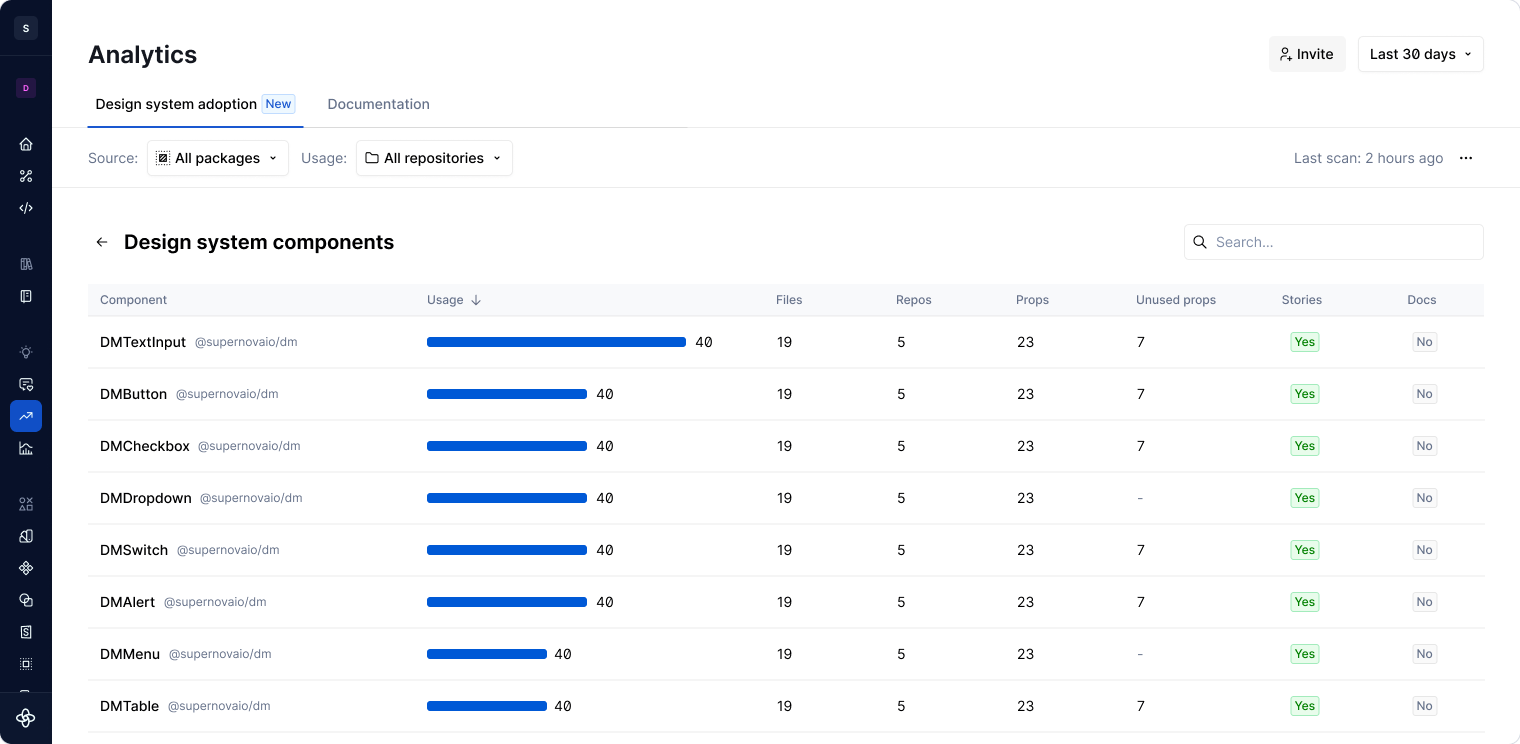Click the Stories column header

pos(1302,300)
